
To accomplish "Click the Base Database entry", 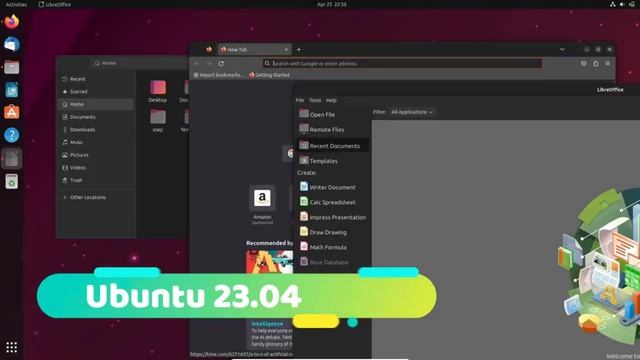I will [x=333, y=262].
